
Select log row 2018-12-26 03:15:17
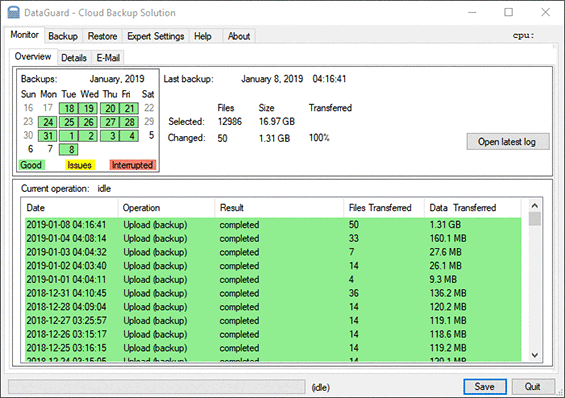point(273,334)
